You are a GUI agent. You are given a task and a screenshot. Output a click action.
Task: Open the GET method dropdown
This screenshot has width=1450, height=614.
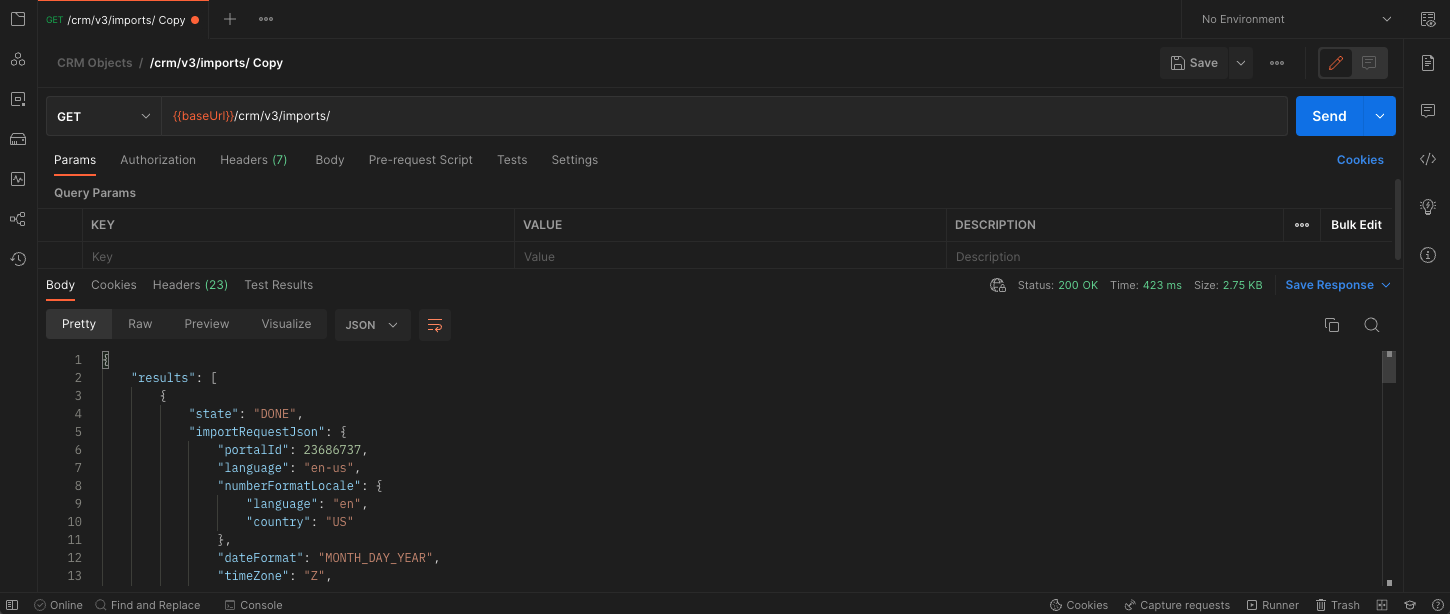pos(103,115)
